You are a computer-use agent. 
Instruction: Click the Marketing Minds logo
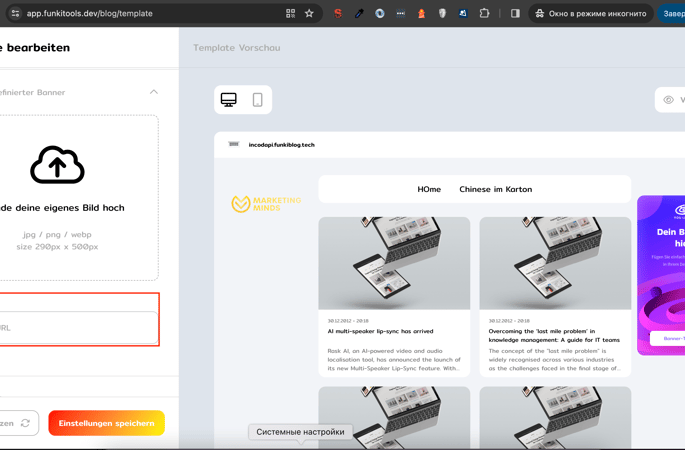click(266, 204)
